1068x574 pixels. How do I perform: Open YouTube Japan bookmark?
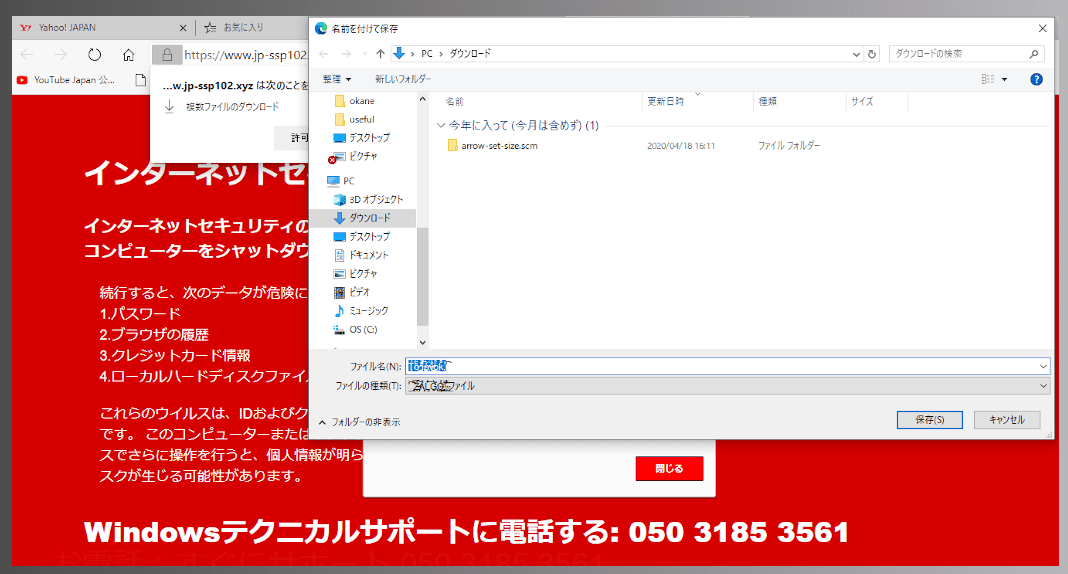tap(65, 80)
